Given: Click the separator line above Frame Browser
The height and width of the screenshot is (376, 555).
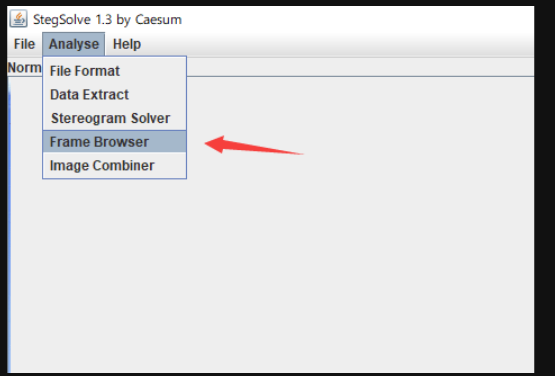Looking at the screenshot, I should pos(114,130).
